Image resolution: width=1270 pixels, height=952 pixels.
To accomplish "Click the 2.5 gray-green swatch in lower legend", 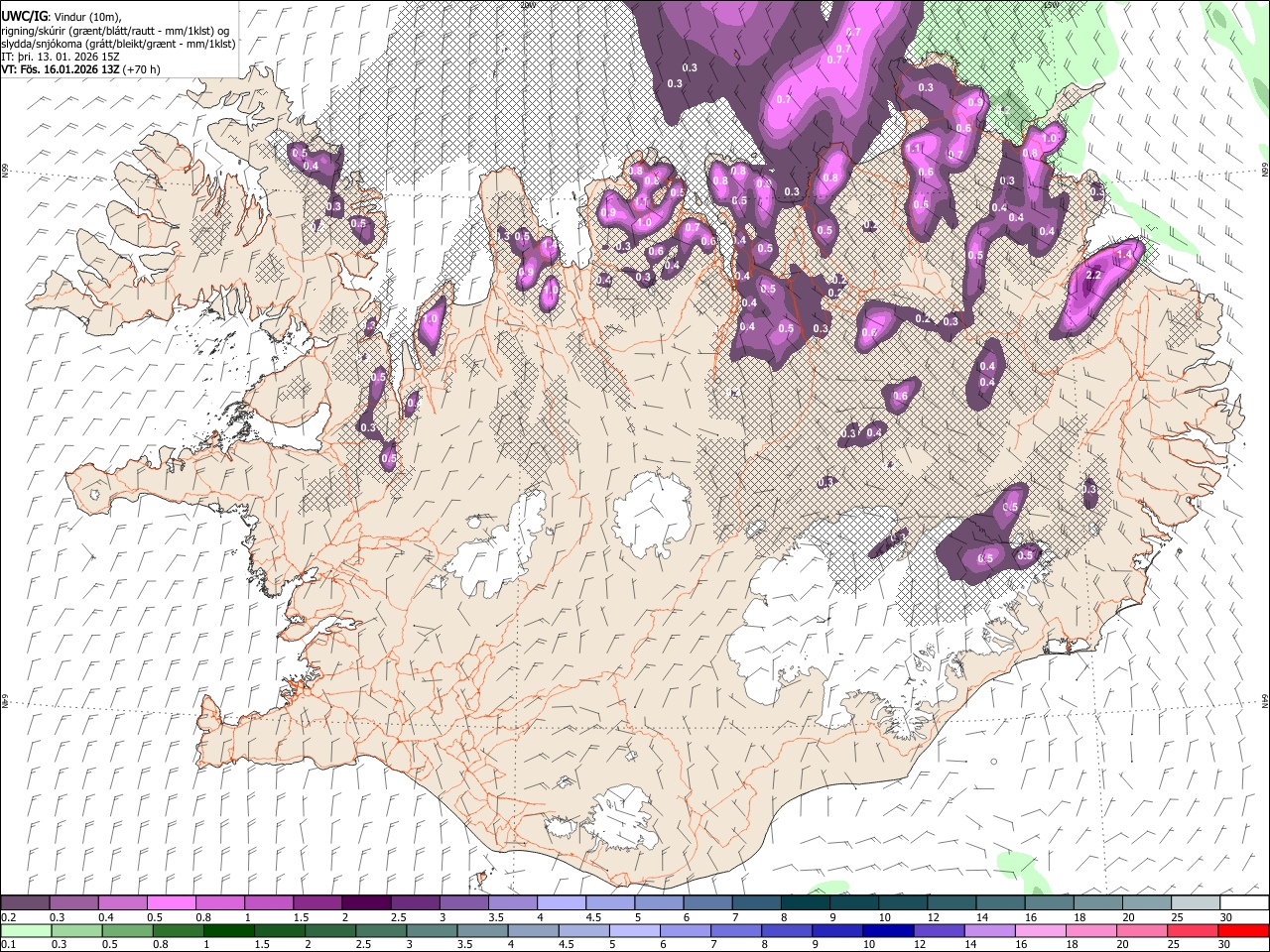I will point(381,930).
